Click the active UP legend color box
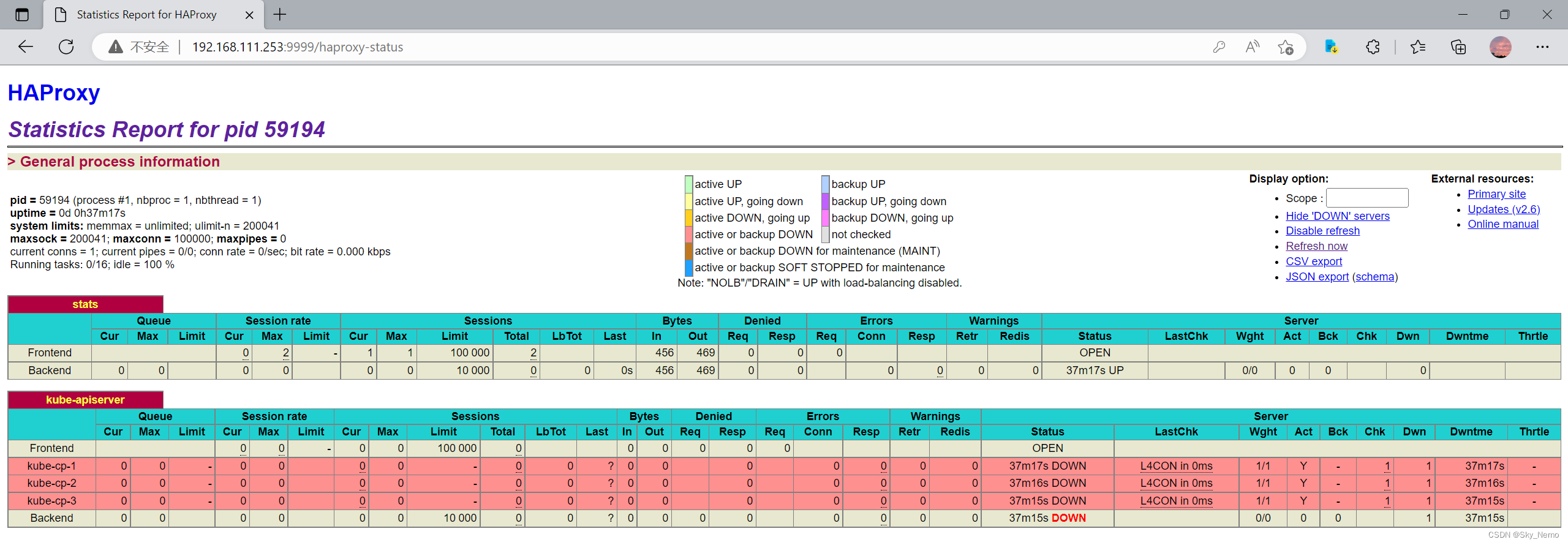Image resolution: width=1568 pixels, height=545 pixels. tap(688, 184)
